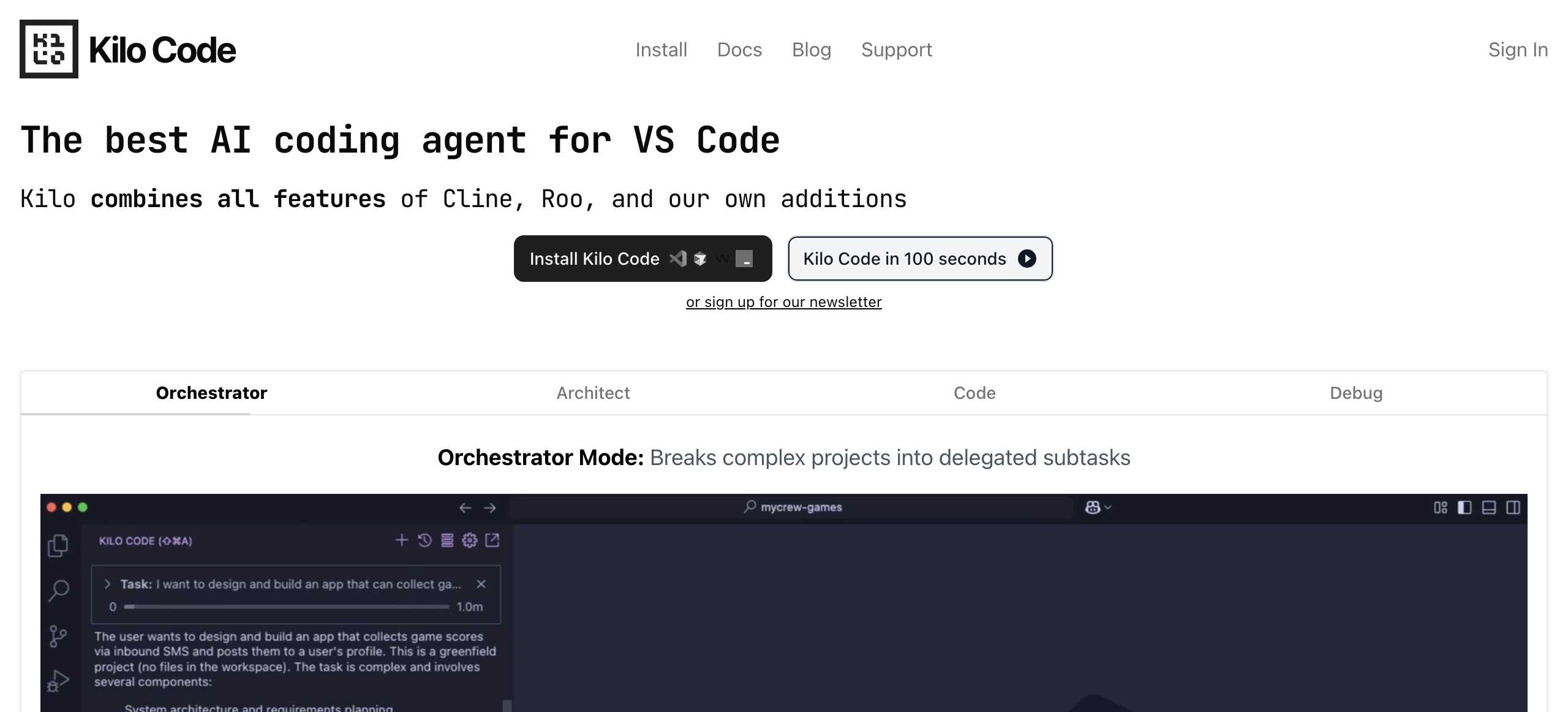Open the Run and Debug icon
1568x712 pixels.
[58, 680]
